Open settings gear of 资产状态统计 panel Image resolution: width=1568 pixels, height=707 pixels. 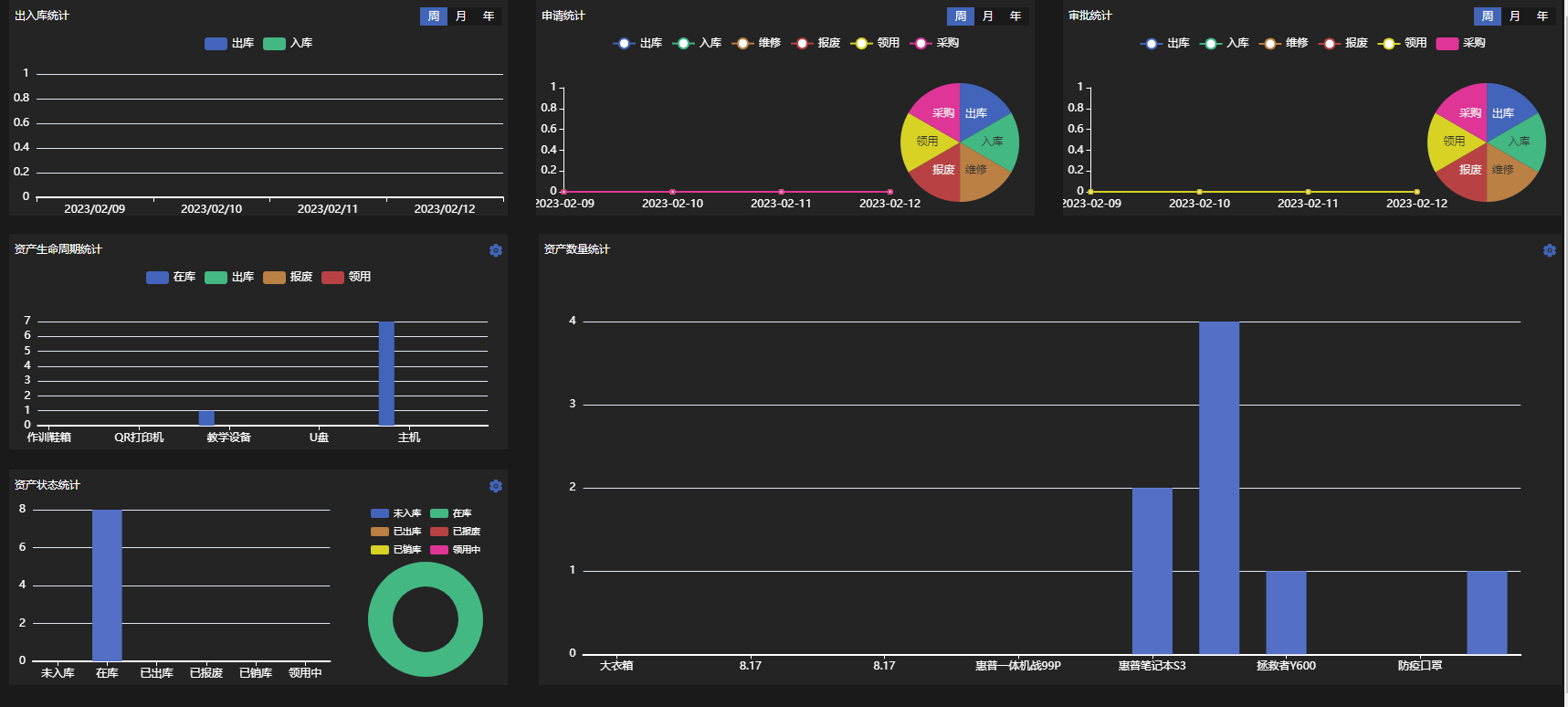(x=496, y=486)
